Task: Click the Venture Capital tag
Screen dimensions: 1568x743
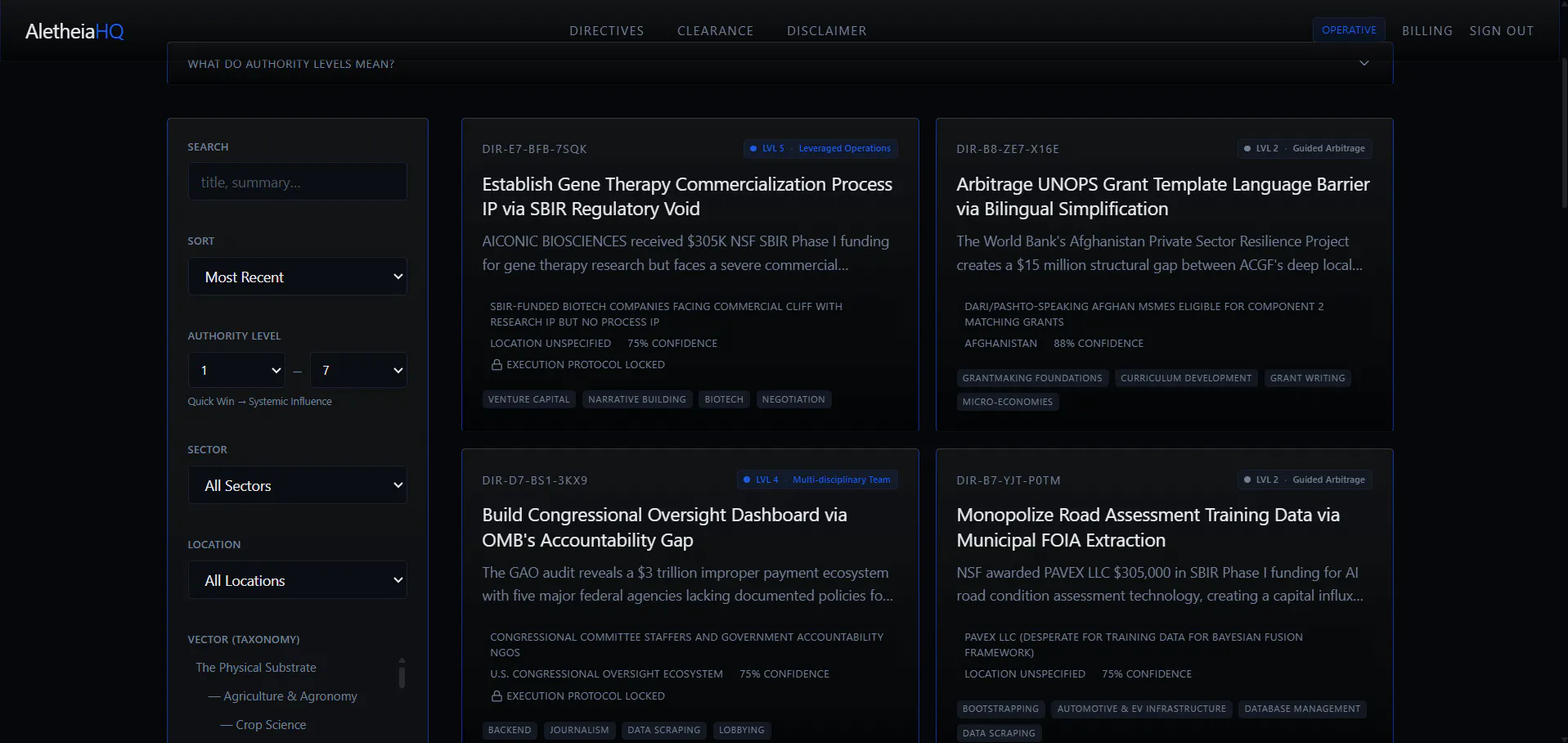Action: click(x=528, y=399)
